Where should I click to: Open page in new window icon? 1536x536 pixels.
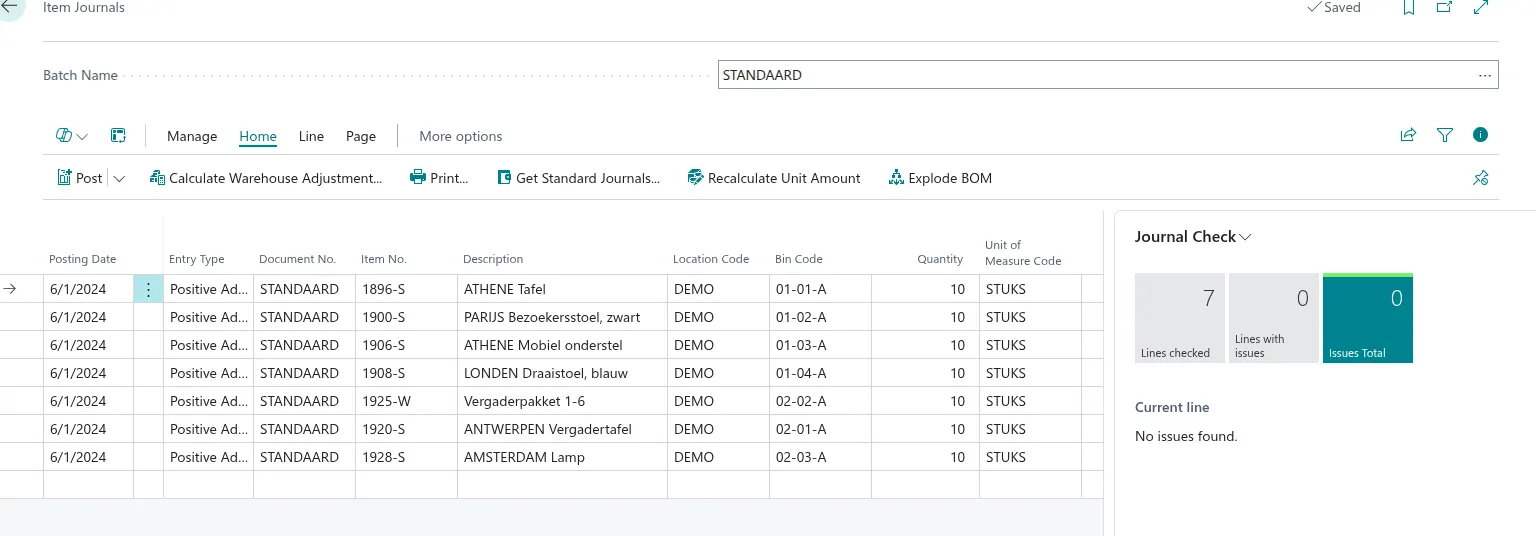(x=1444, y=8)
